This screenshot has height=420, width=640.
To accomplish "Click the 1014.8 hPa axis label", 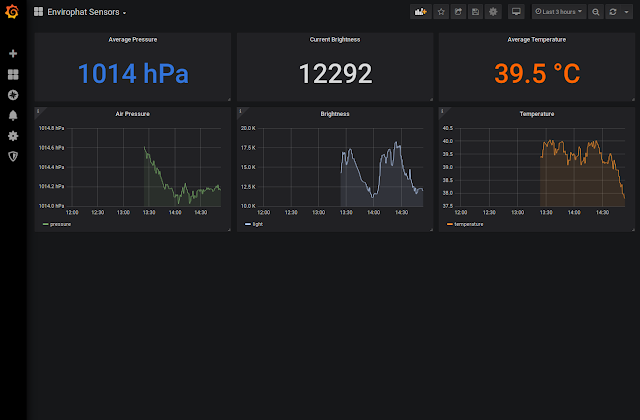I will [51, 128].
